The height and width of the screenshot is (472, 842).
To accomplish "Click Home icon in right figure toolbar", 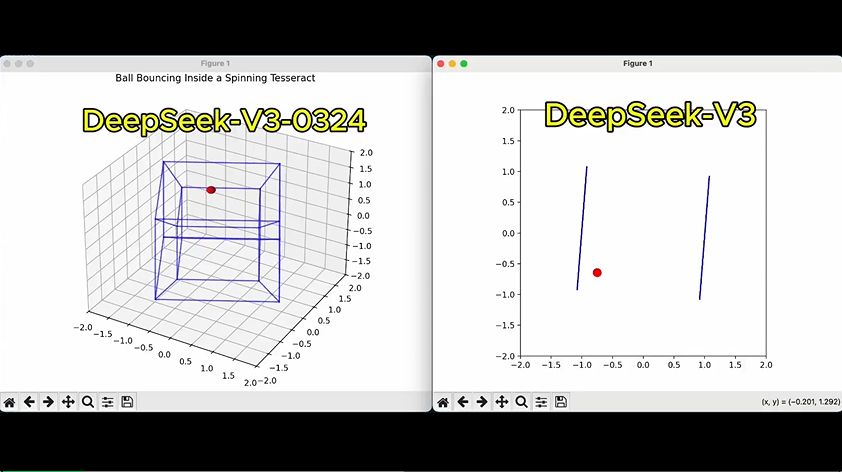I will tap(443, 402).
